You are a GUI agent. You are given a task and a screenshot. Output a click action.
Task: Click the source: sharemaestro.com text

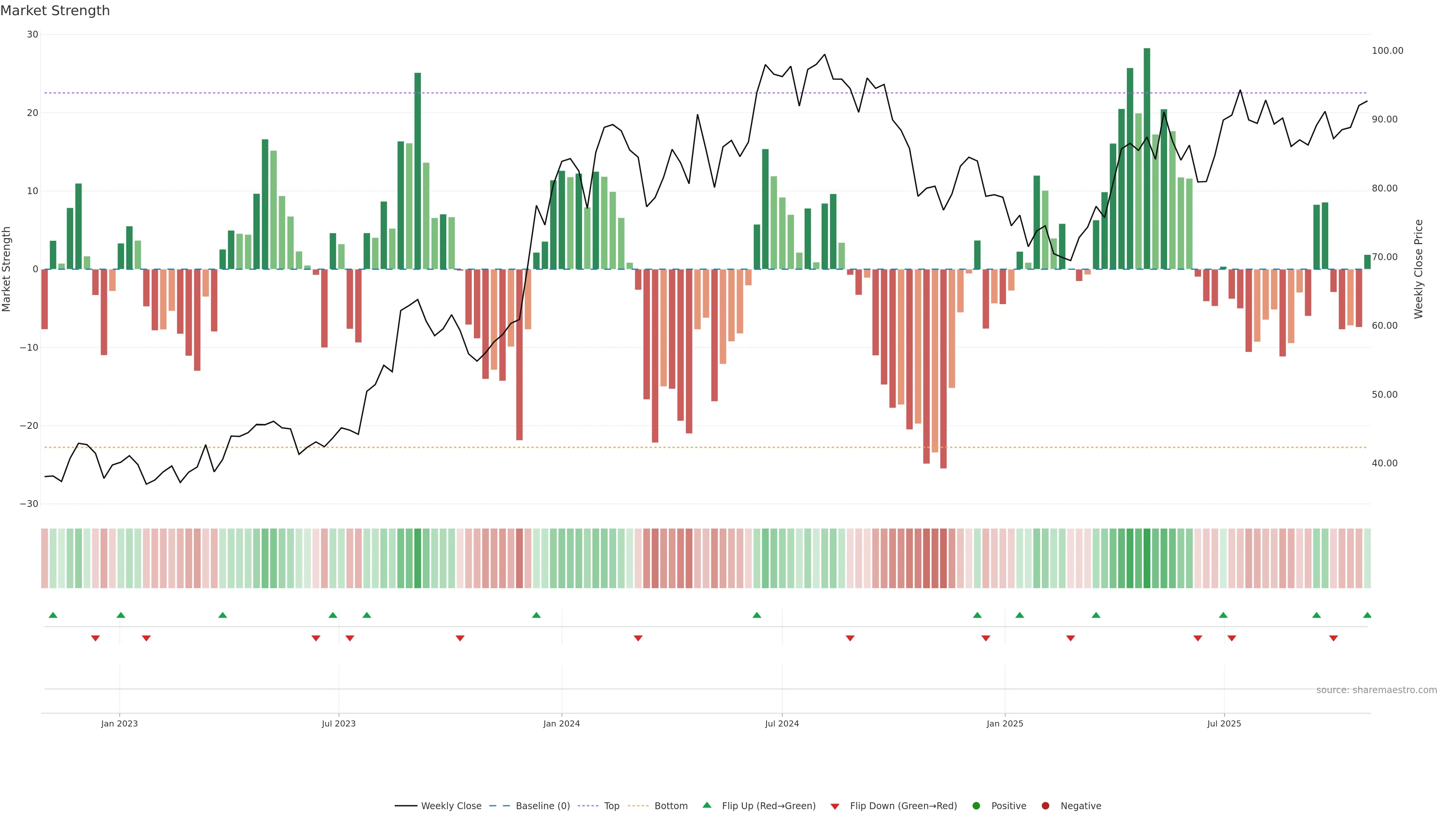click(x=1376, y=690)
